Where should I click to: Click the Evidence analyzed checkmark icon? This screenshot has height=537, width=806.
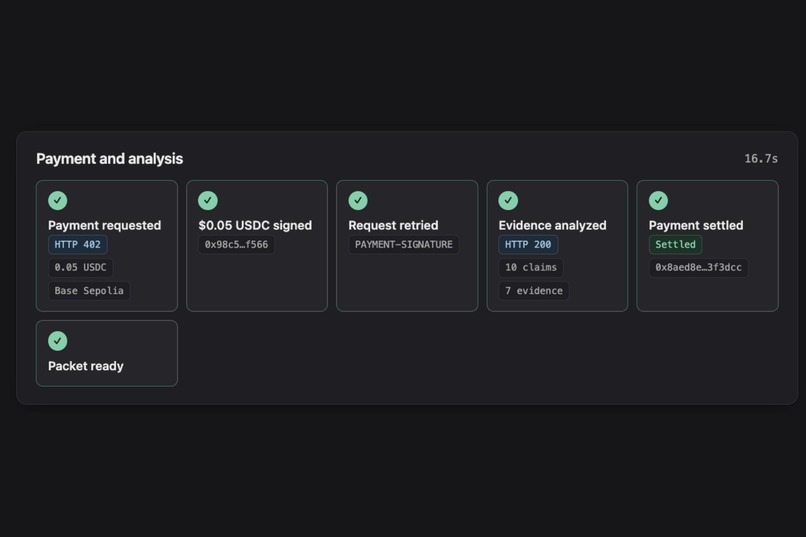click(508, 200)
